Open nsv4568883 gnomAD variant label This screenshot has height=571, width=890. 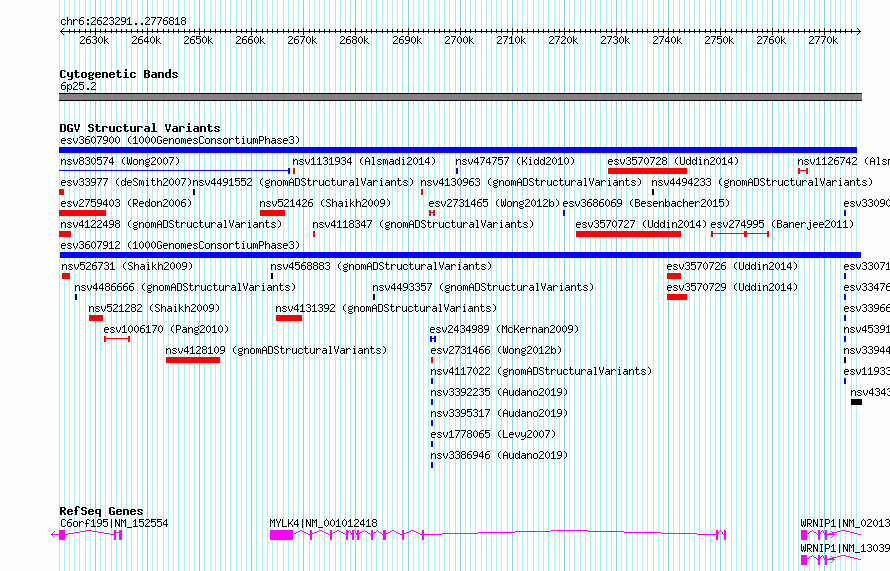click(381, 266)
